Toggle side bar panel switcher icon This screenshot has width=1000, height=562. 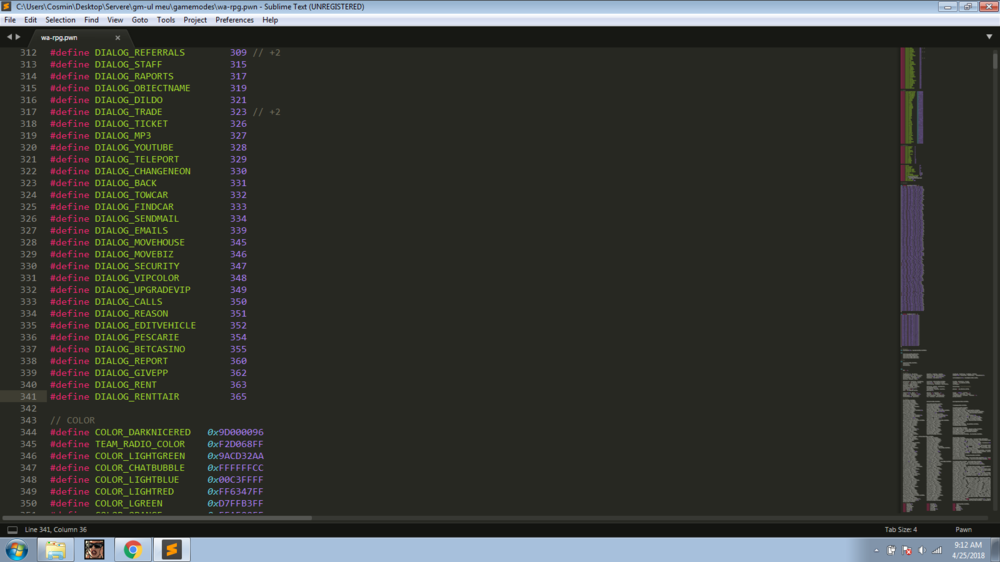[x=12, y=529]
